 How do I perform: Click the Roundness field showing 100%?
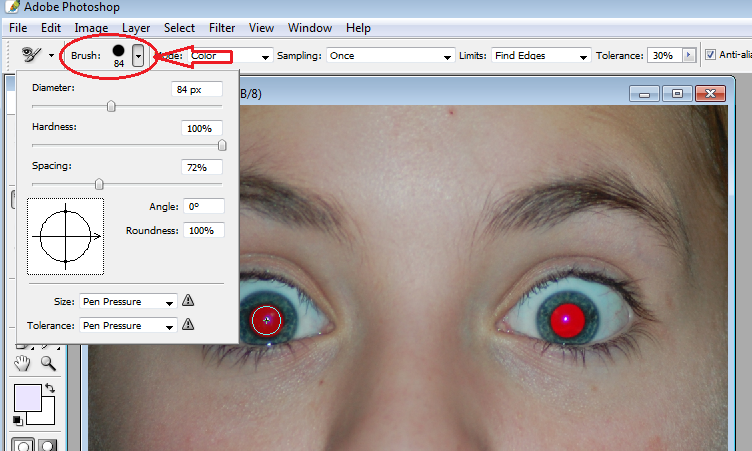204,230
